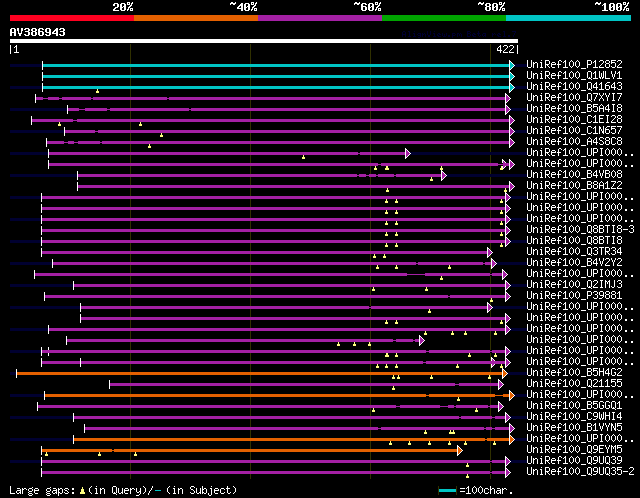The height and width of the screenshot is (498, 640).
Task: Click the =100char. scale label
Action: [486, 490]
